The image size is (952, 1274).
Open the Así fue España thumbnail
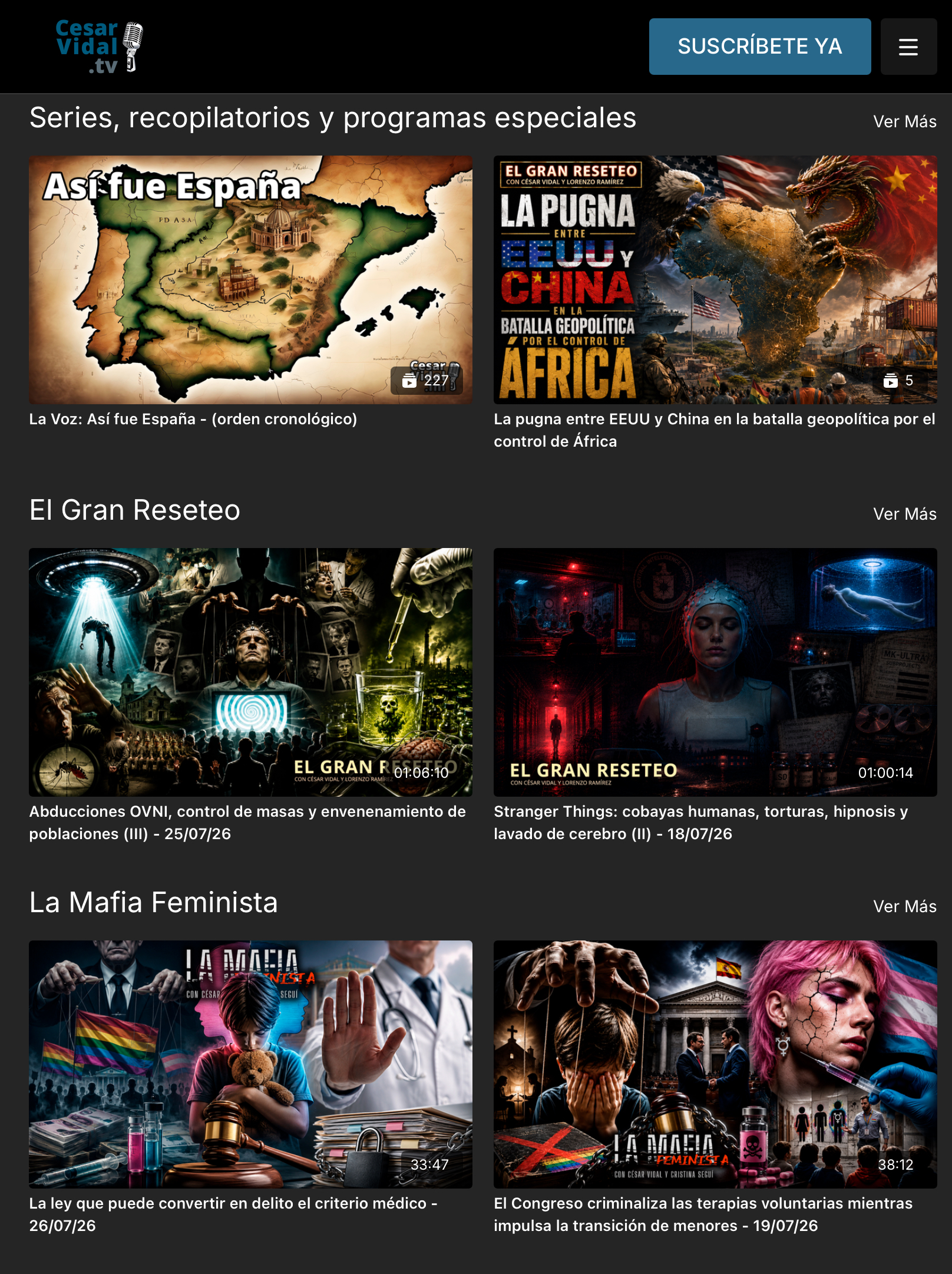pos(251,280)
